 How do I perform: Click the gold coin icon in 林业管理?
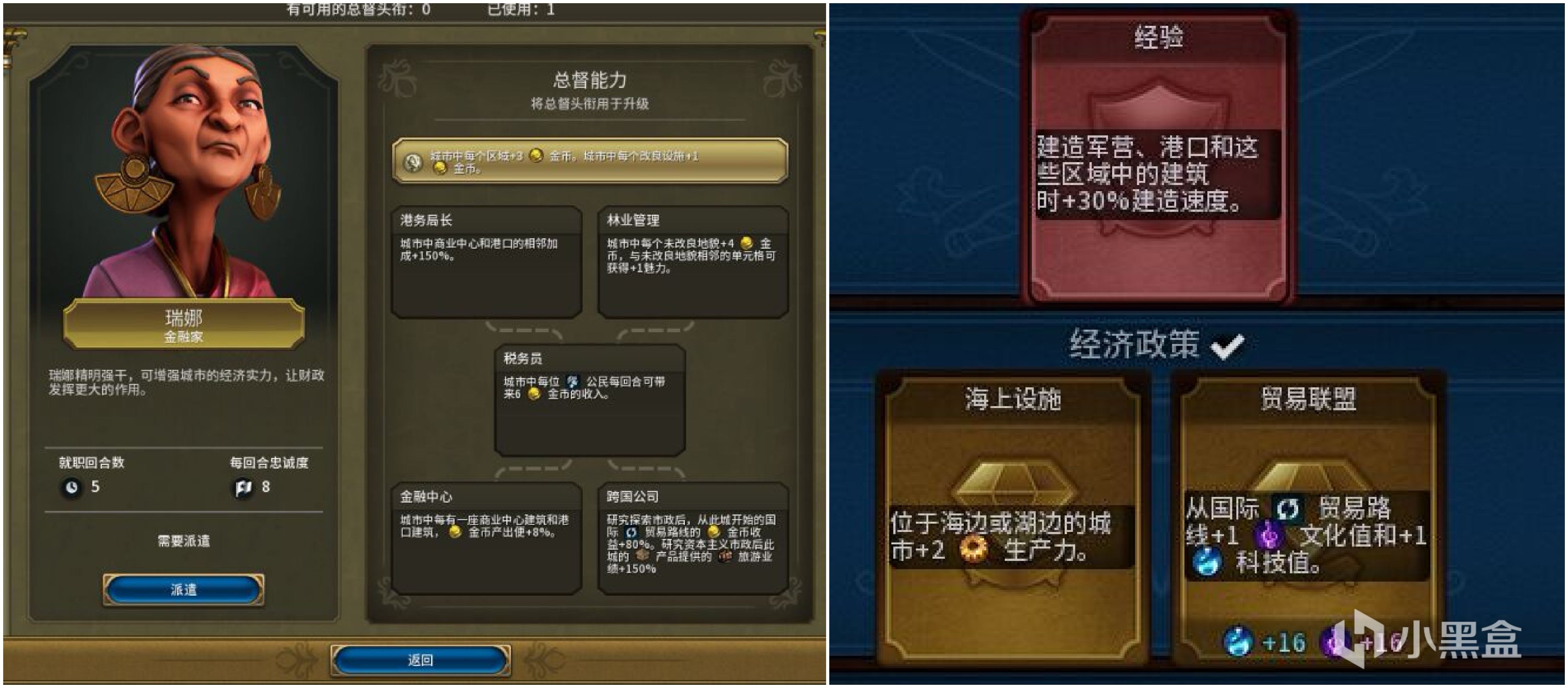(x=747, y=243)
